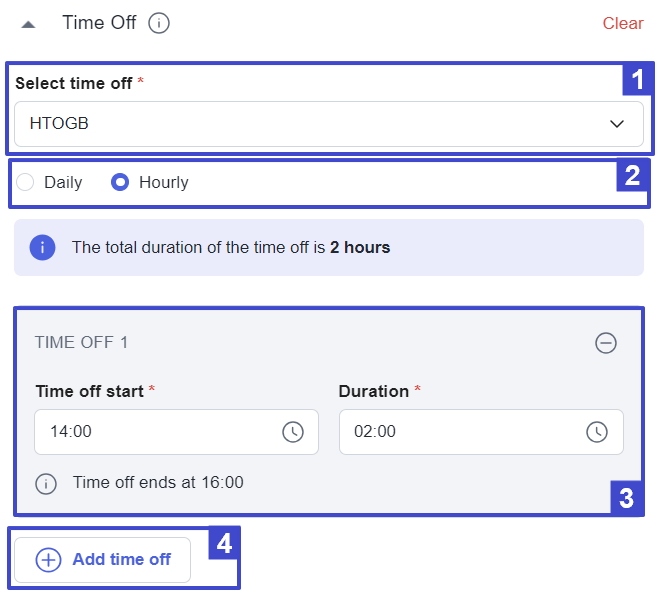Select the Daily radio button
The image size is (660, 593).
tap(25, 182)
